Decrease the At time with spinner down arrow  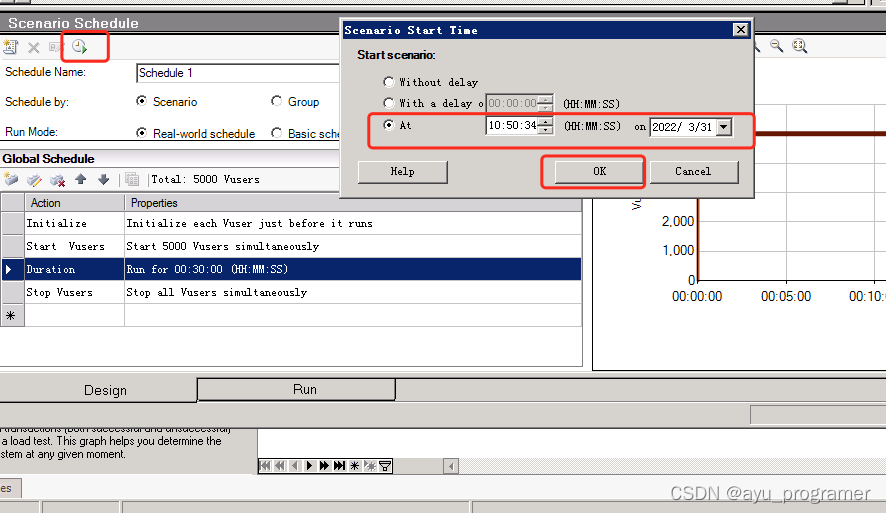545,129
